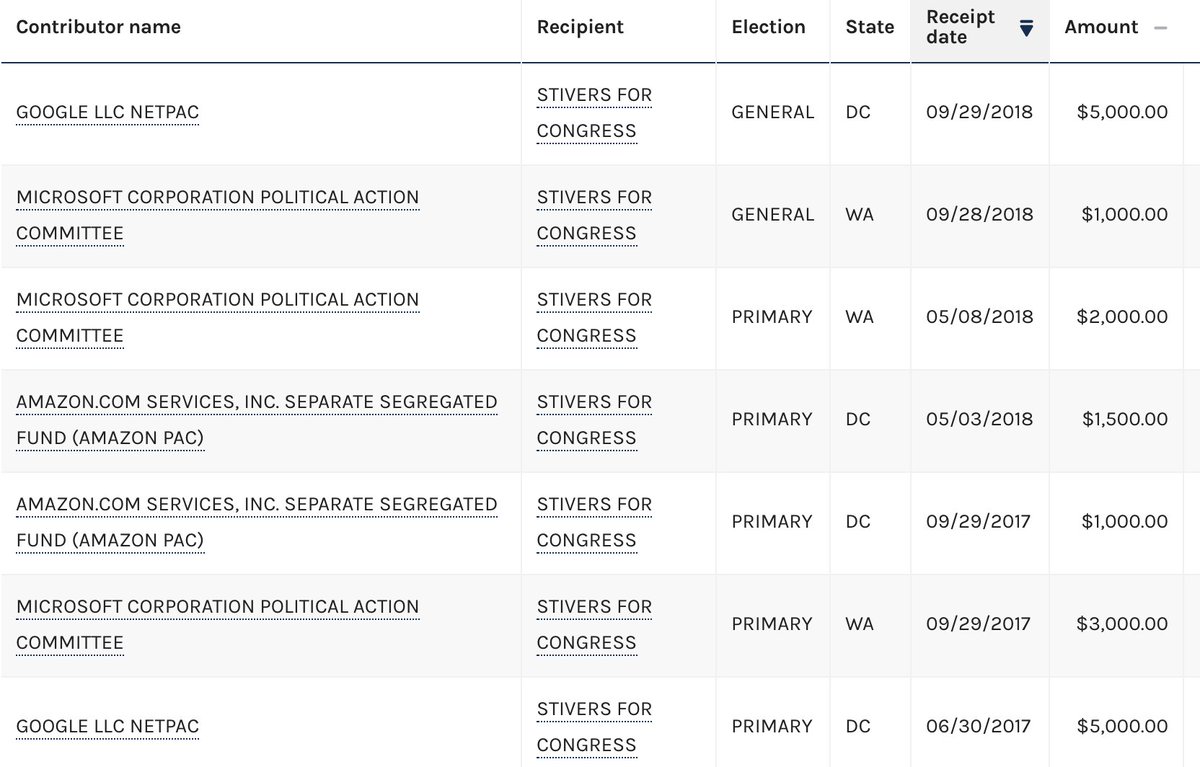
Task: Open the first GOOGLE LLC NETPAC link
Action: tap(108, 113)
